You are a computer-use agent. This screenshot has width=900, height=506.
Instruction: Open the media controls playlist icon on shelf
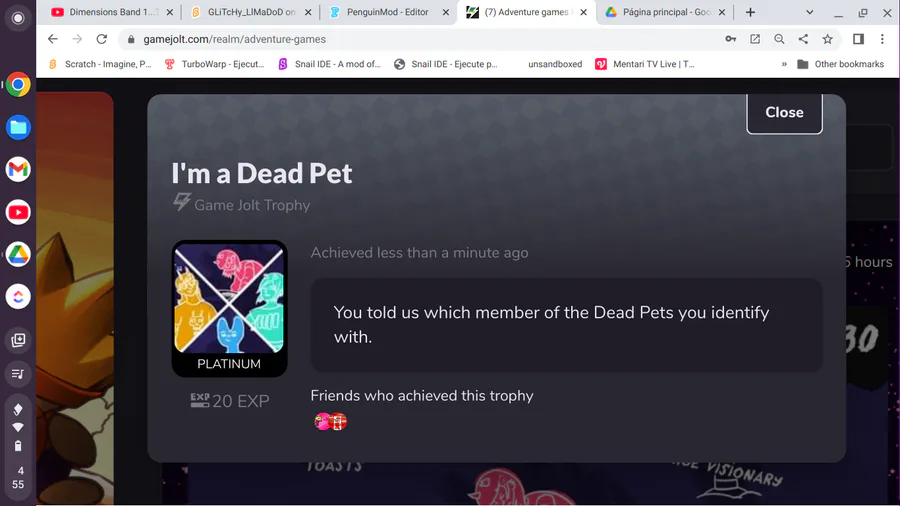pos(18,374)
